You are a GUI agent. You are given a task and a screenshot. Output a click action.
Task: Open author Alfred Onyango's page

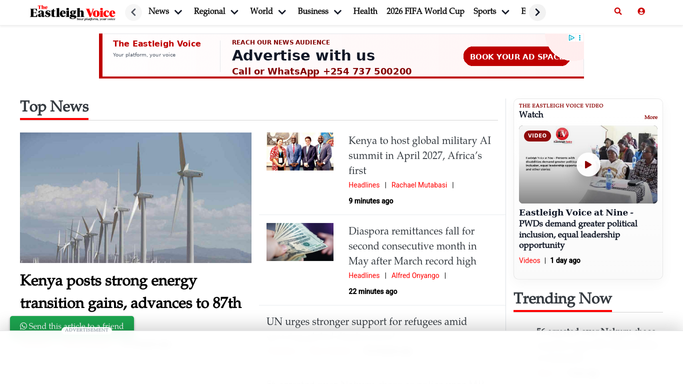pos(415,276)
